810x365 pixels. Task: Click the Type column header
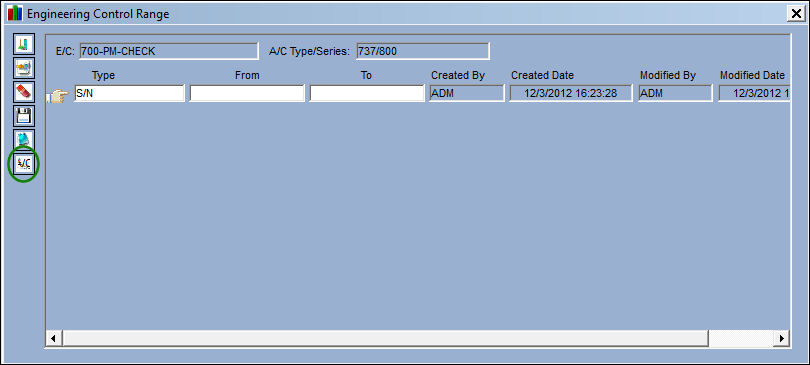[x=103, y=75]
